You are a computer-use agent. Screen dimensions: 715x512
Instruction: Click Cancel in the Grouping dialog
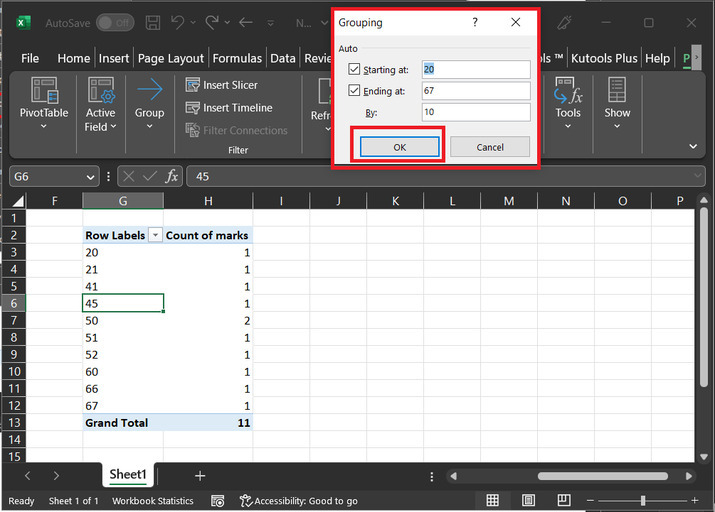point(490,147)
